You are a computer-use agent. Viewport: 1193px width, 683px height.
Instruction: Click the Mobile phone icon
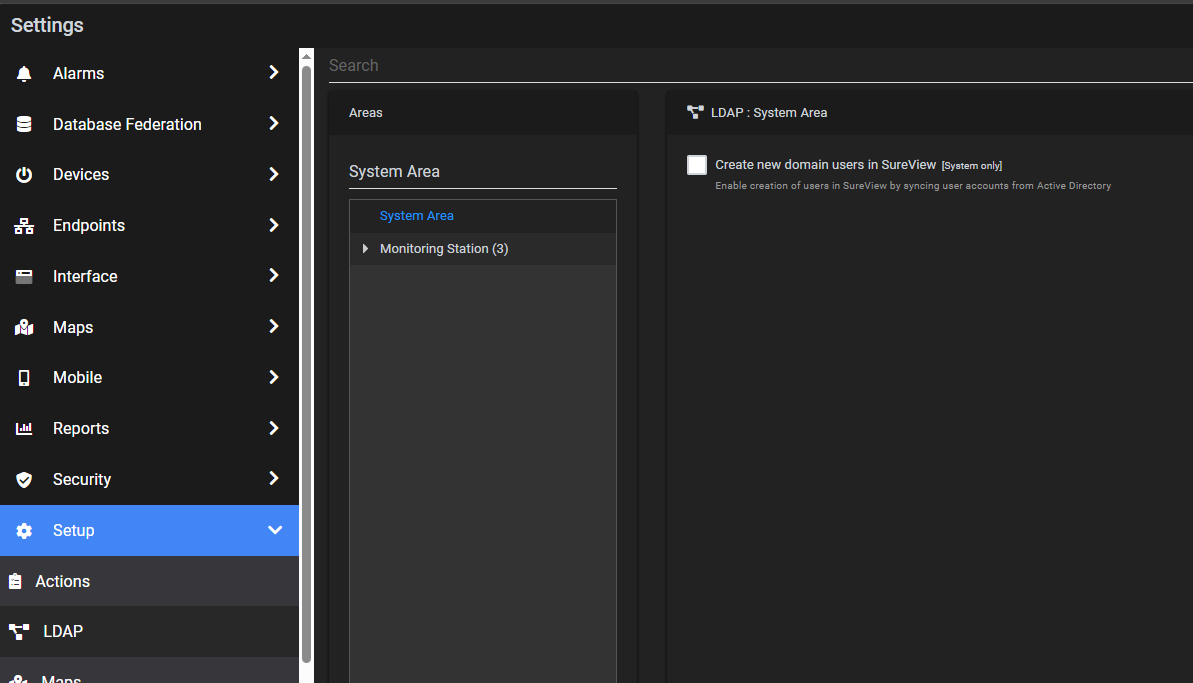click(24, 378)
